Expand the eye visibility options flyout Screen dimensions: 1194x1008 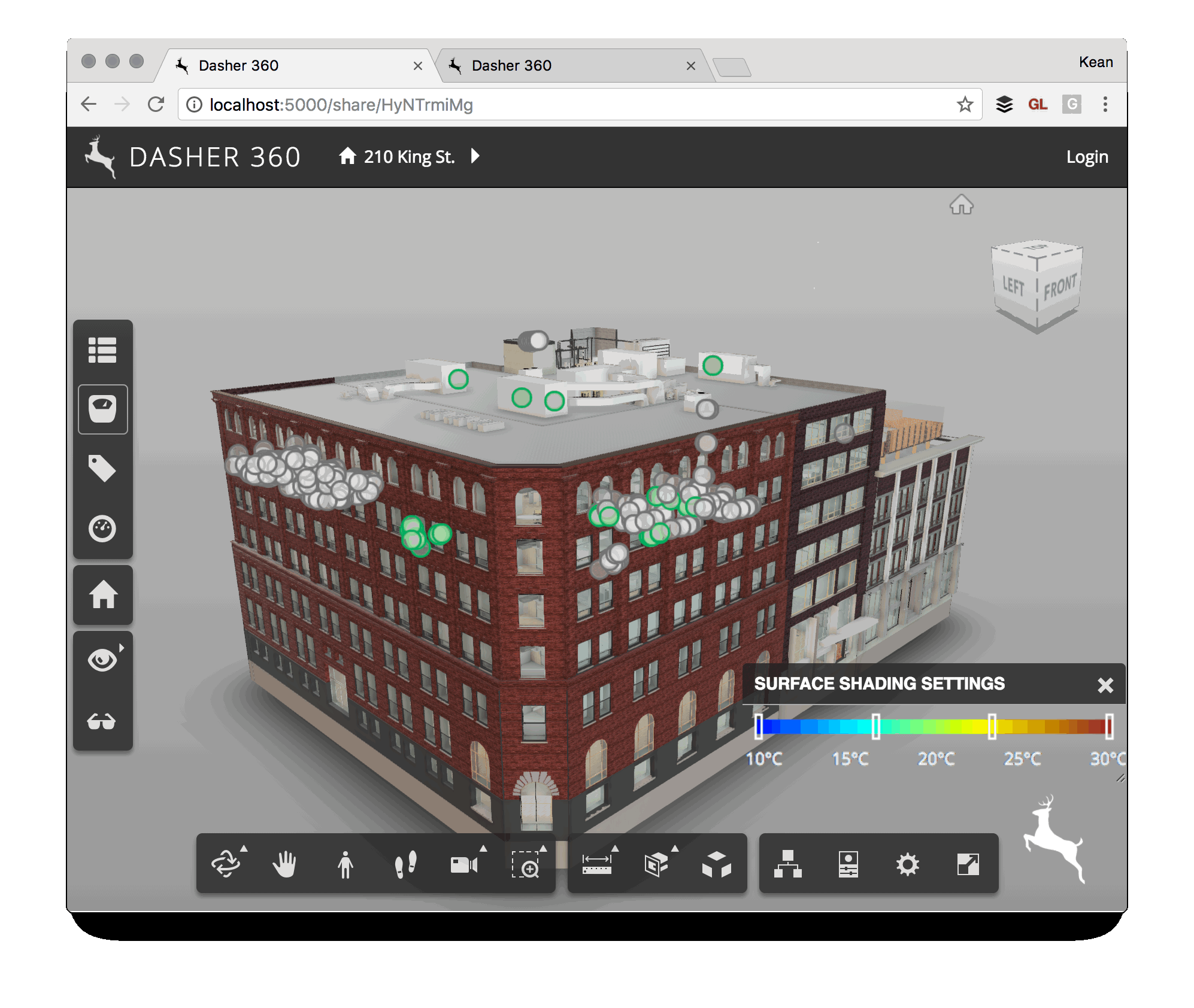click(122, 648)
